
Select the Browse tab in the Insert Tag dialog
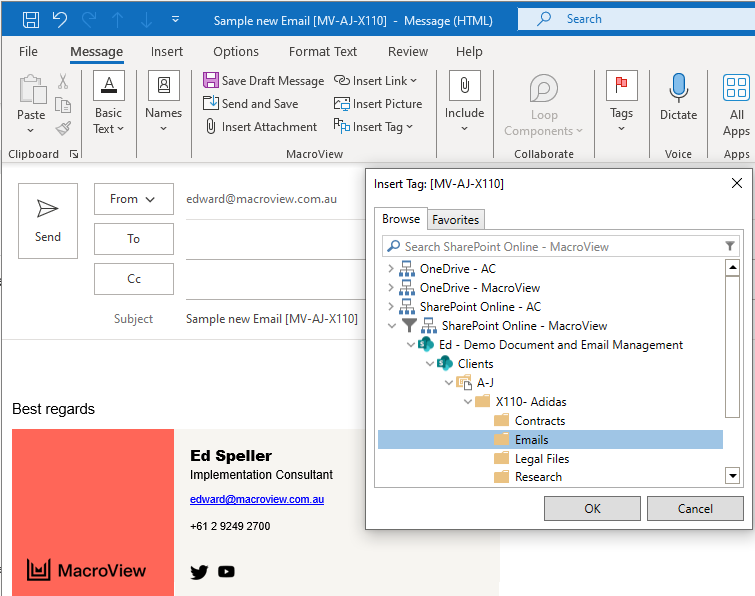[401, 219]
